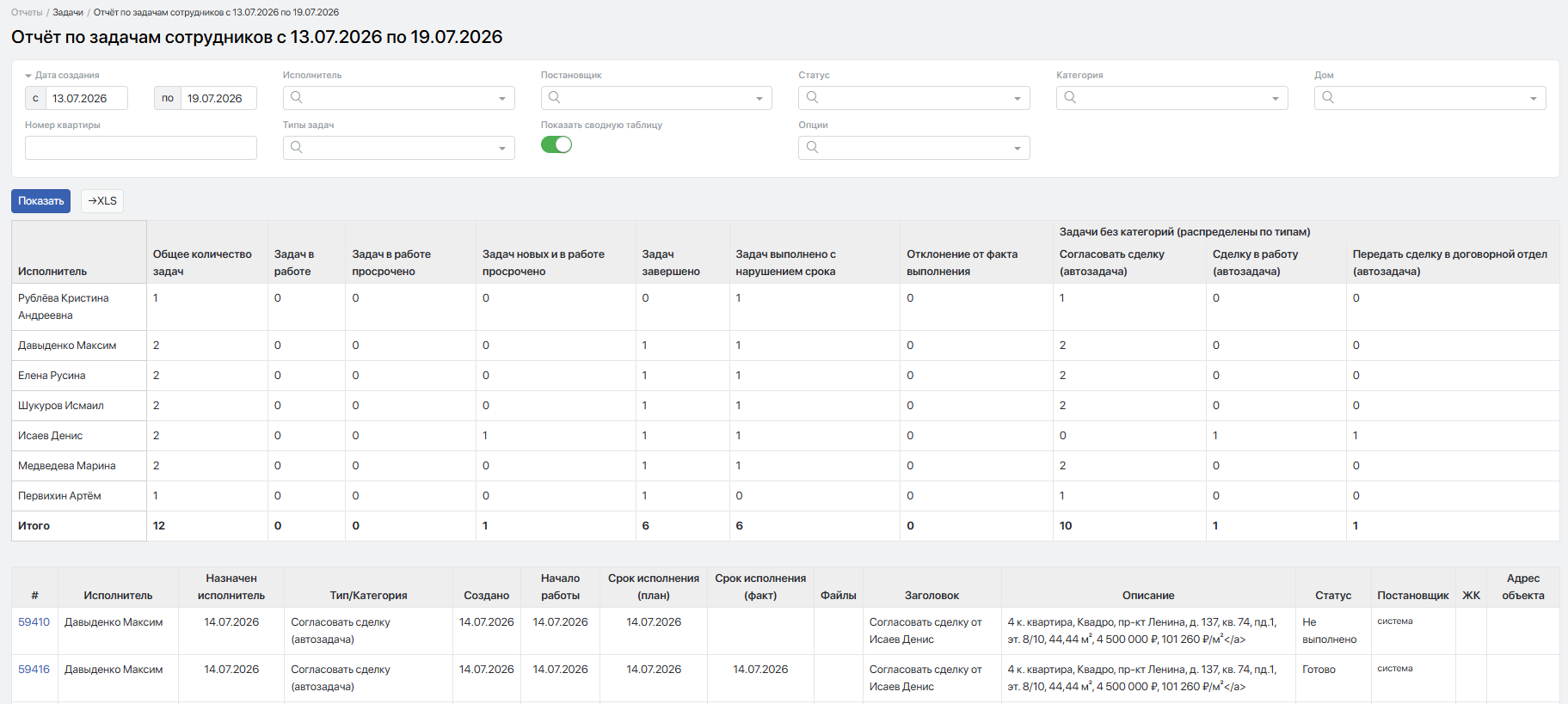Click the Срок исполнения (план) column header
This screenshot has width=1568, height=704.
tap(654, 587)
